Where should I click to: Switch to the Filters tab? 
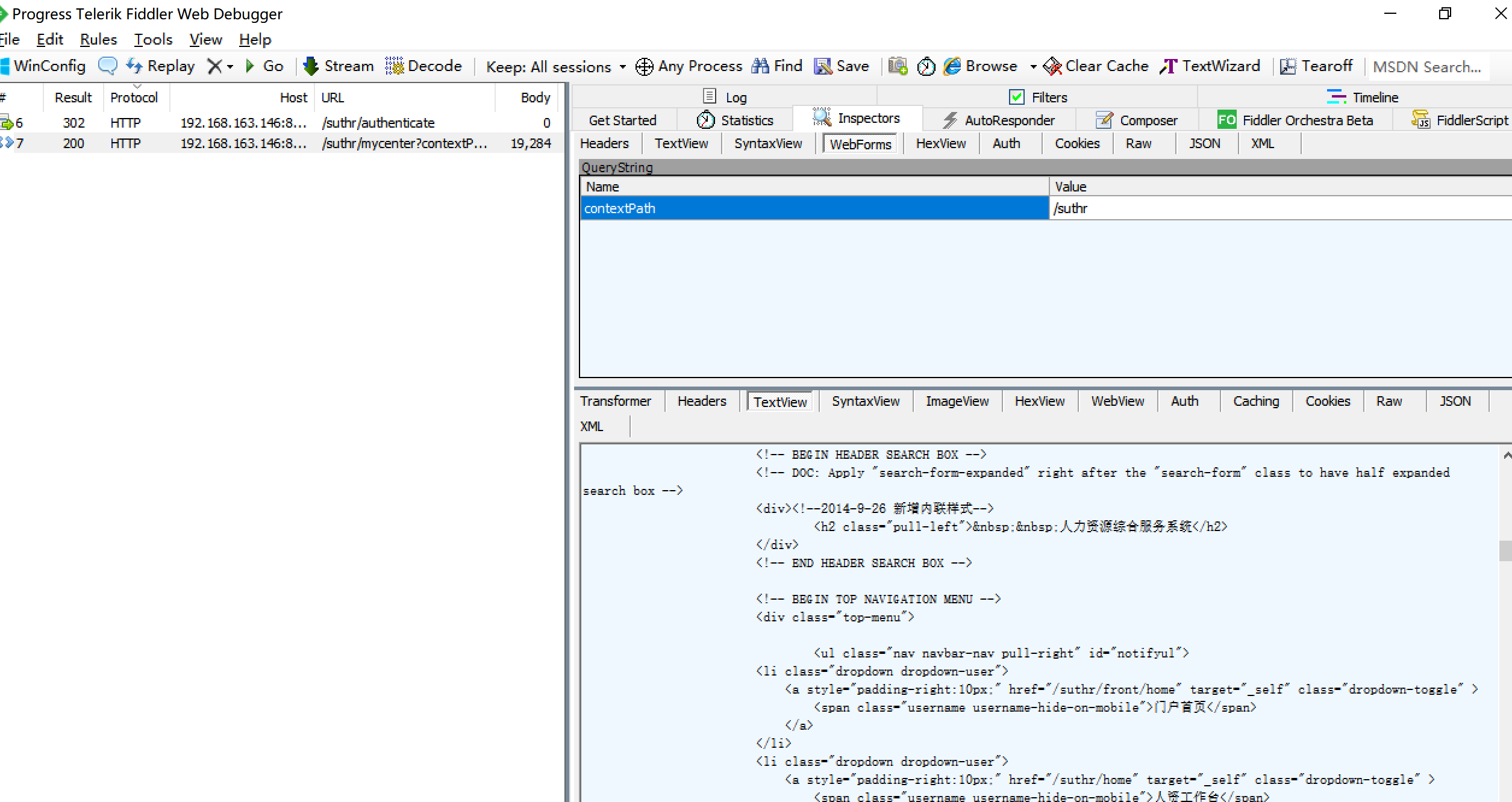(1037, 97)
